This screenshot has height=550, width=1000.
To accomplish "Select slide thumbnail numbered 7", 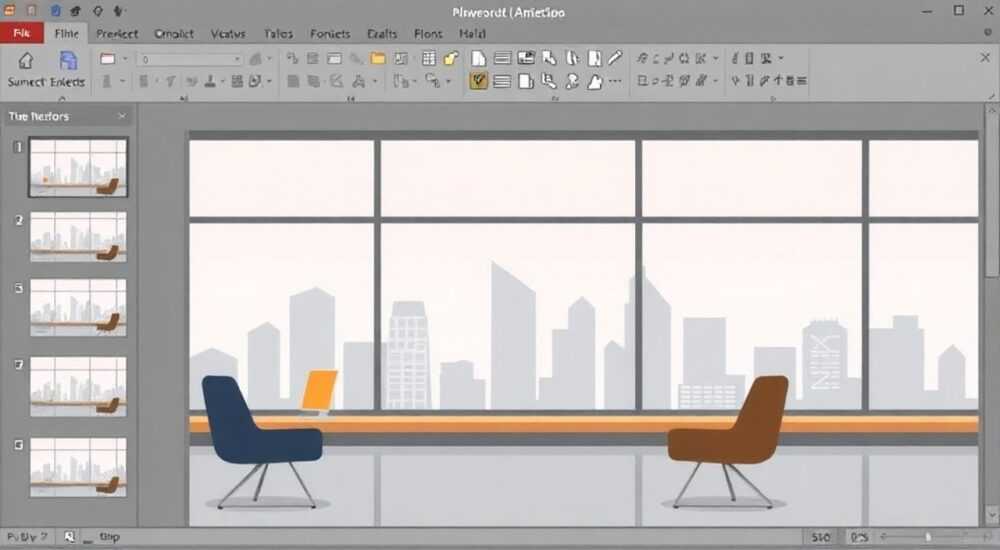I will [78, 387].
